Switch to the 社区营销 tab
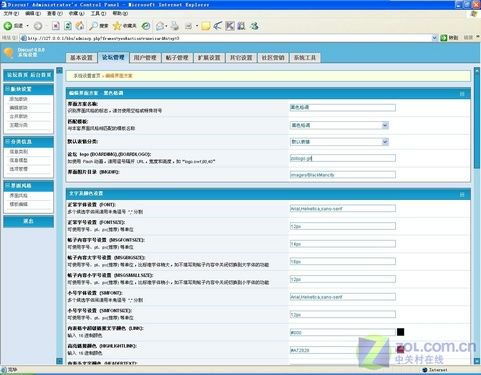This screenshot has width=481, height=375. click(x=273, y=58)
